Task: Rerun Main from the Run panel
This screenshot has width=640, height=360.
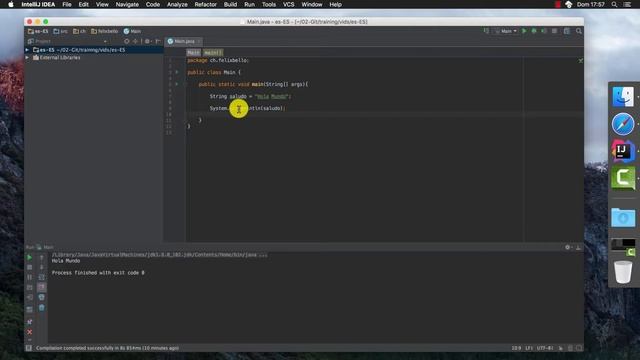Action: click(x=29, y=258)
